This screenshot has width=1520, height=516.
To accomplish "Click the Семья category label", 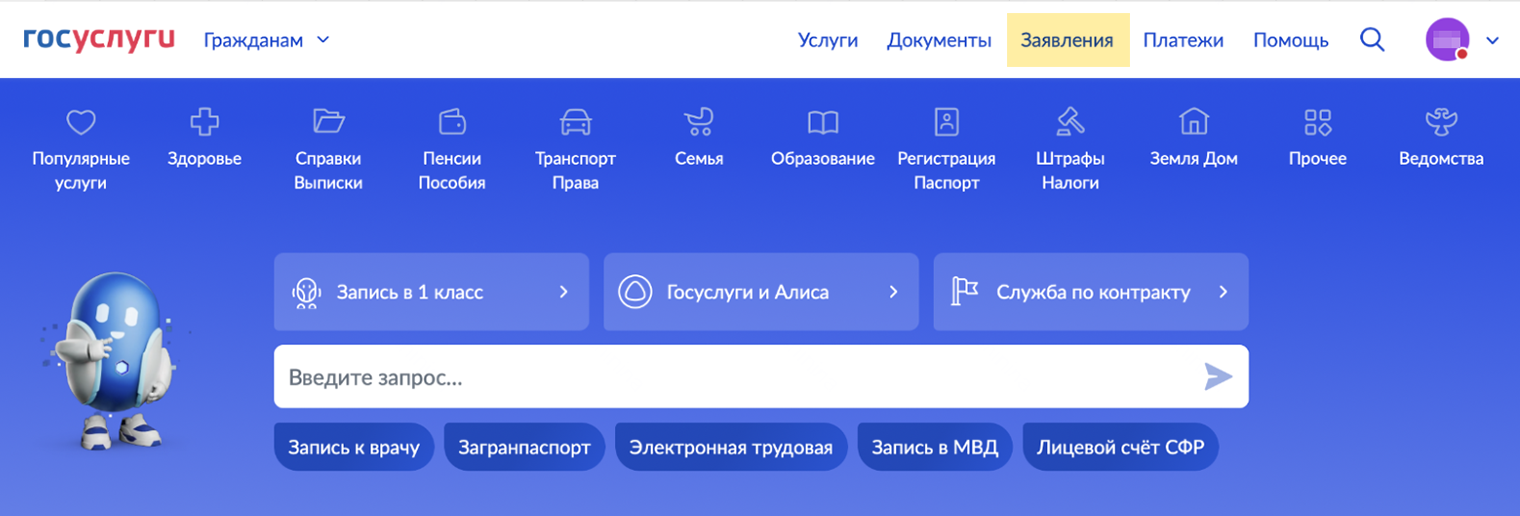I will 699,158.
